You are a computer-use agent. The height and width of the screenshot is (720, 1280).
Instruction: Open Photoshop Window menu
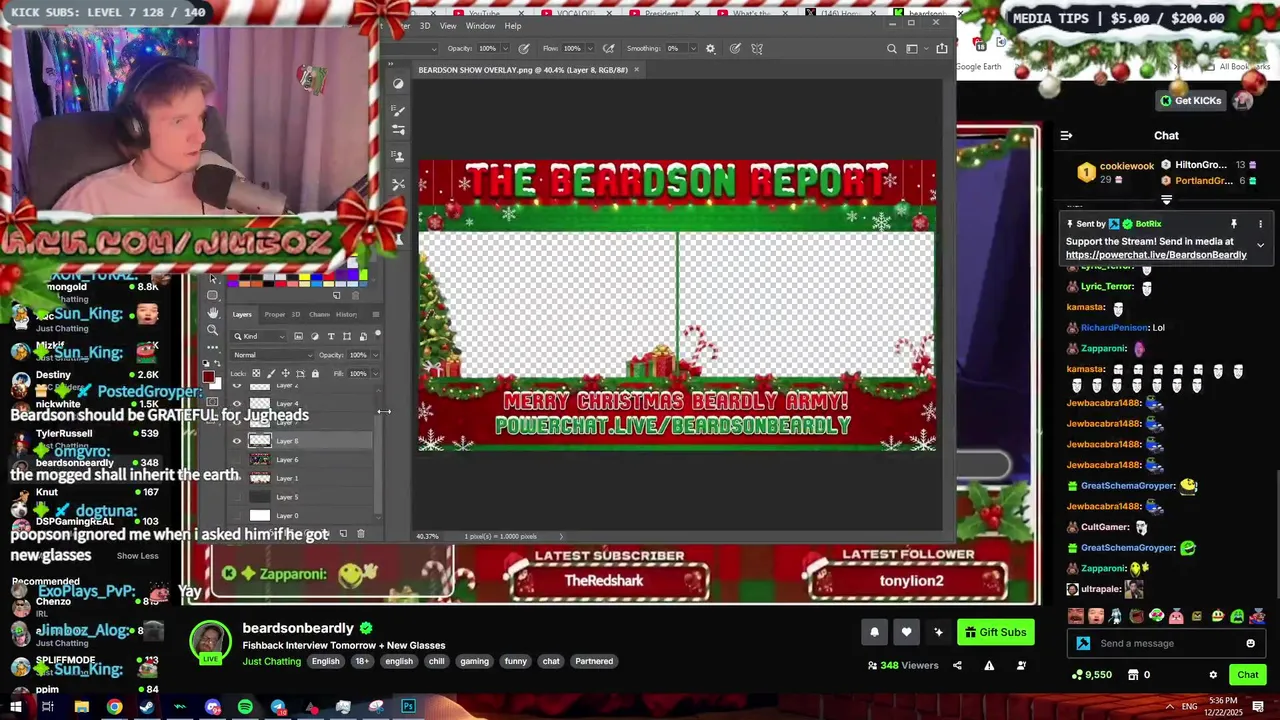(x=480, y=26)
